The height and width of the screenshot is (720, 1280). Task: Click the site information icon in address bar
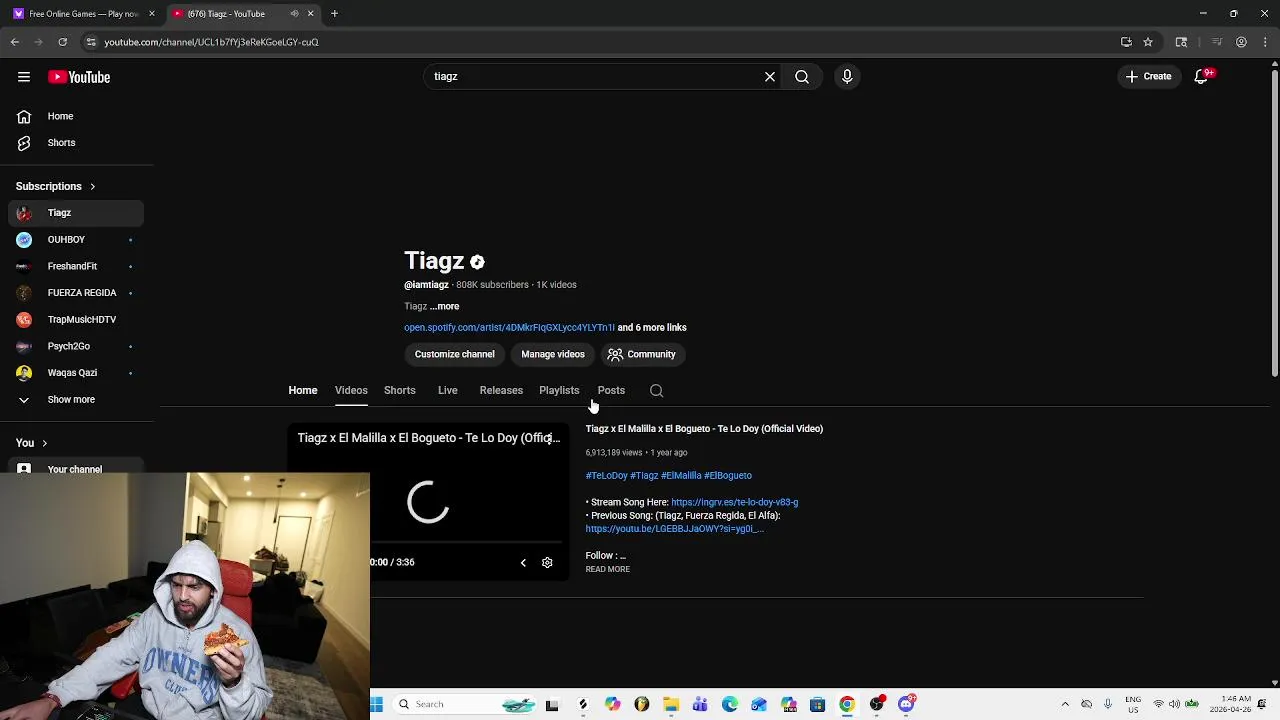[x=91, y=42]
